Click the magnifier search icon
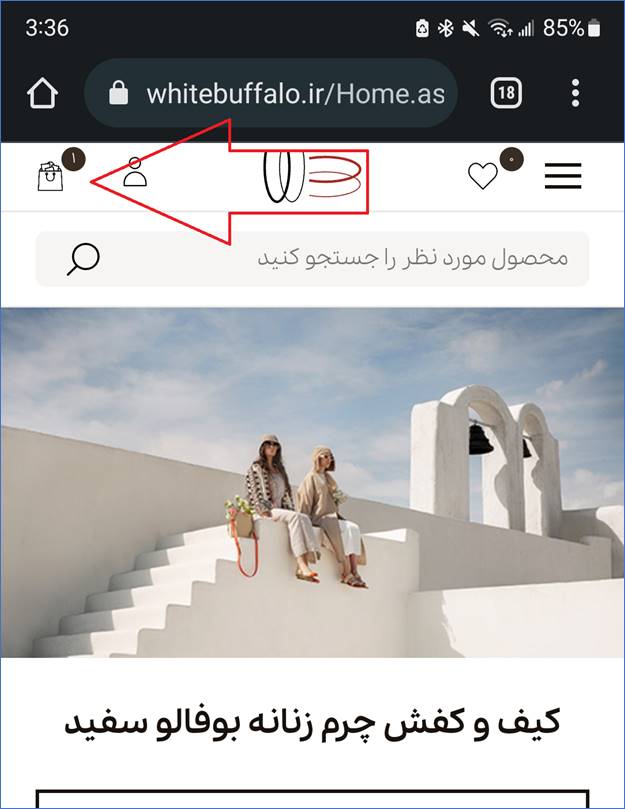The height and width of the screenshot is (809, 625). click(x=83, y=259)
